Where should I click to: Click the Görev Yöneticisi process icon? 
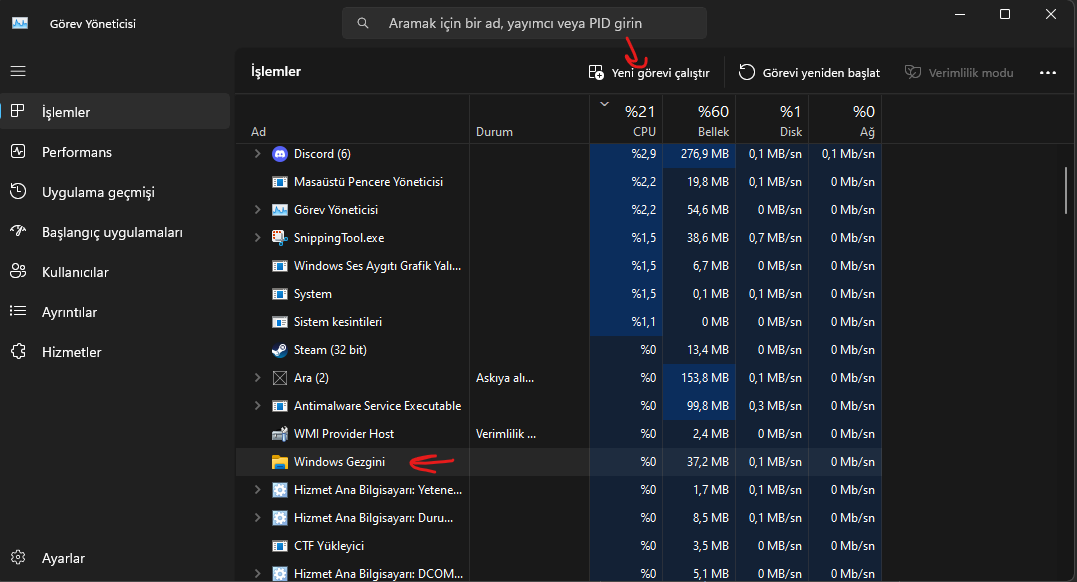coord(280,210)
